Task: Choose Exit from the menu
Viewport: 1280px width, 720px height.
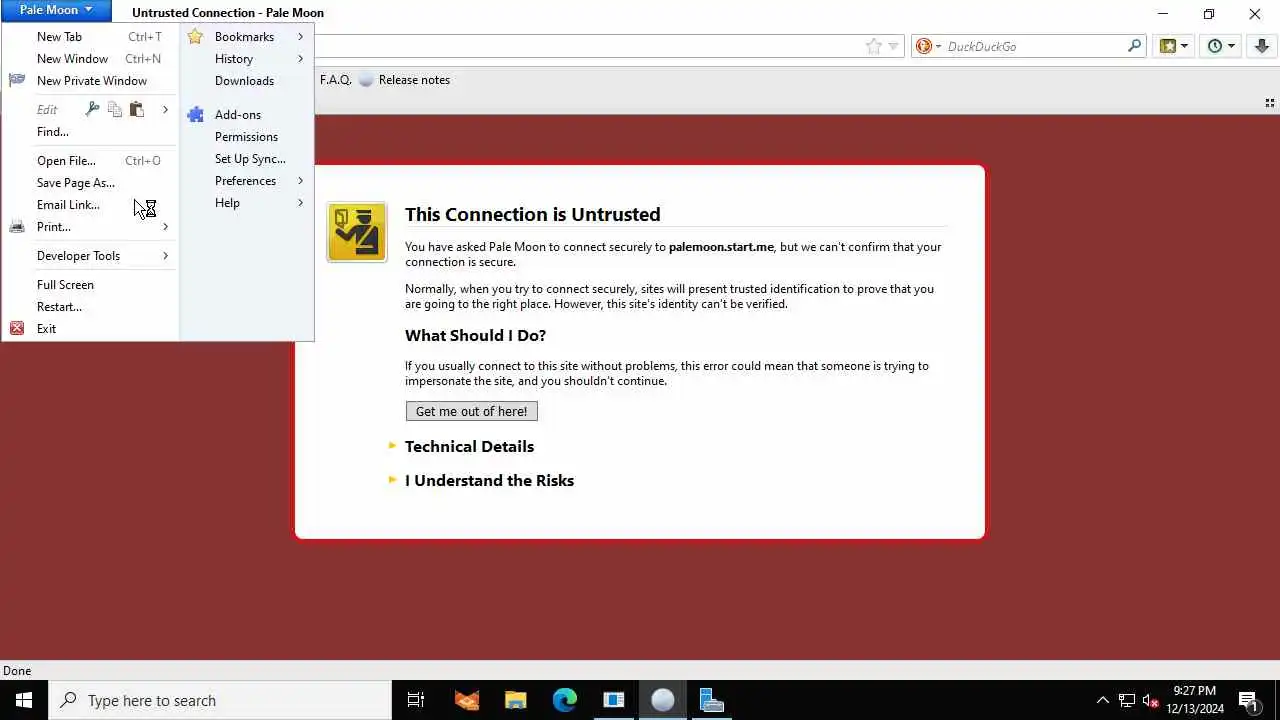Action: pos(91,329)
